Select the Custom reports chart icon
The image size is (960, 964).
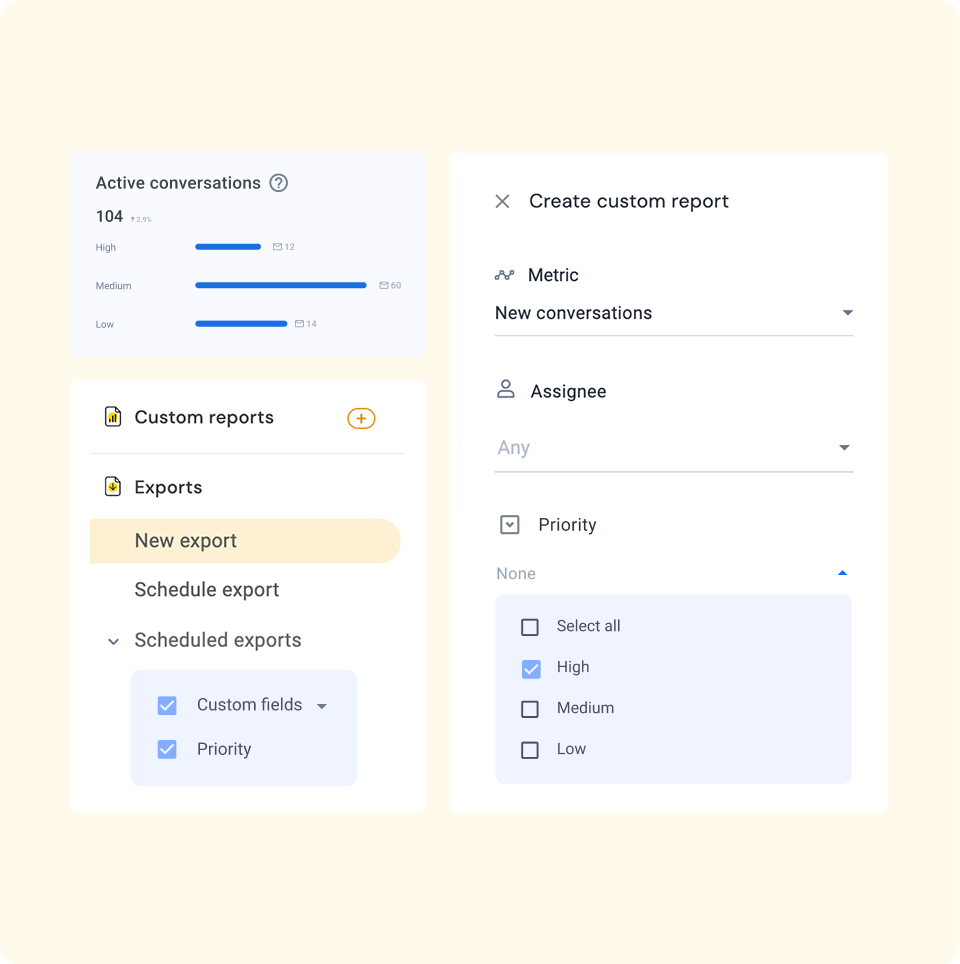tap(112, 417)
